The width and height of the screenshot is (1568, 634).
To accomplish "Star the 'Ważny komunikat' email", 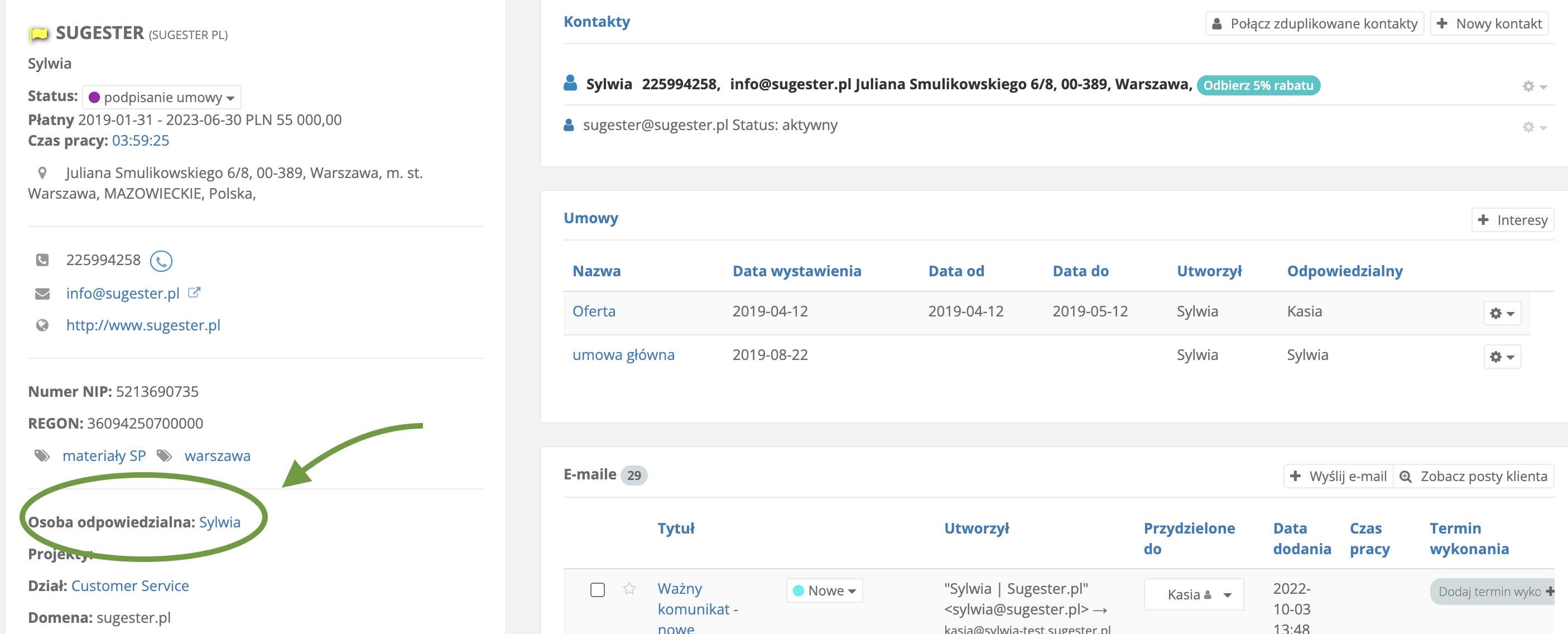I will [629, 588].
